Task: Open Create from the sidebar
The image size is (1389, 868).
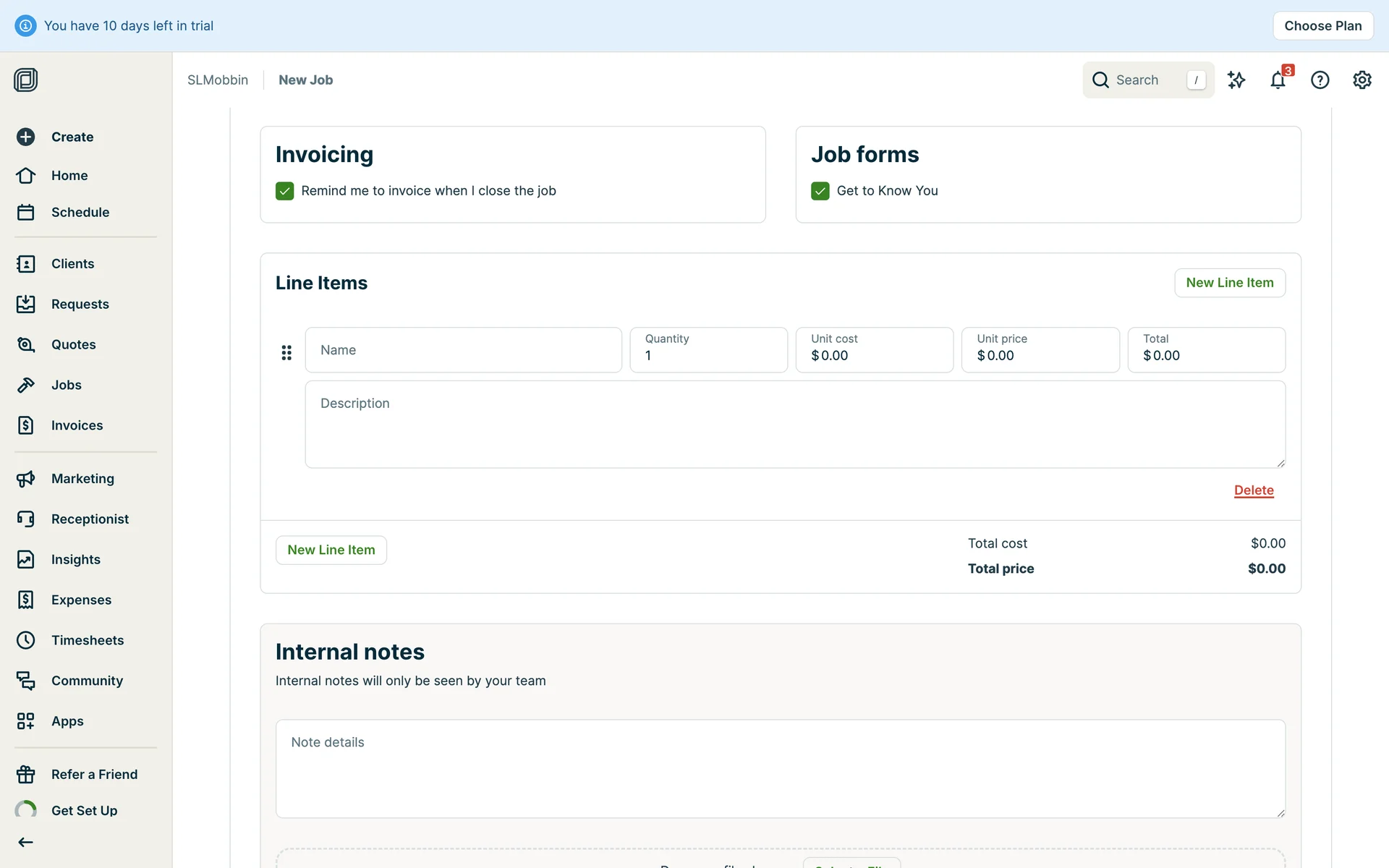Action: pyautogui.click(x=72, y=137)
